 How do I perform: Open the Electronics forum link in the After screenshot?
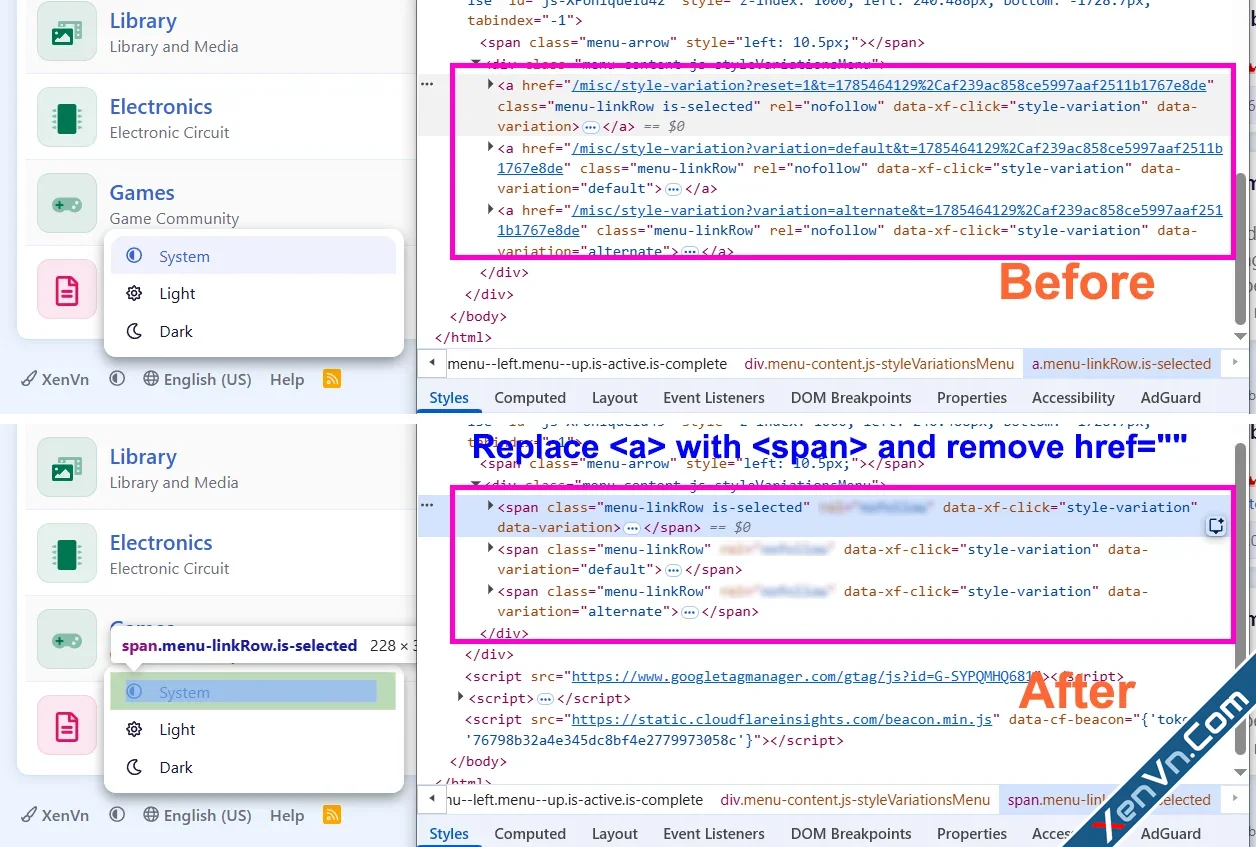(161, 543)
